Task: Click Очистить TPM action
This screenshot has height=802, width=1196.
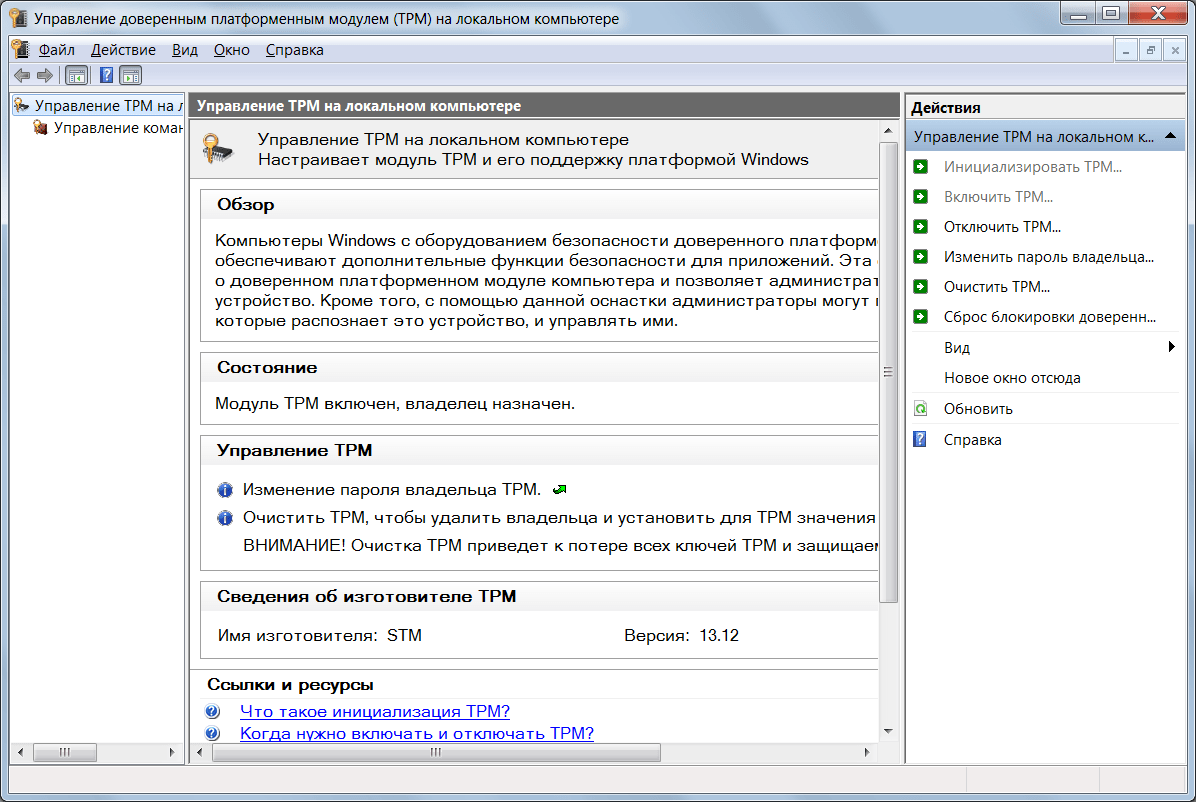Action: coord(996,287)
